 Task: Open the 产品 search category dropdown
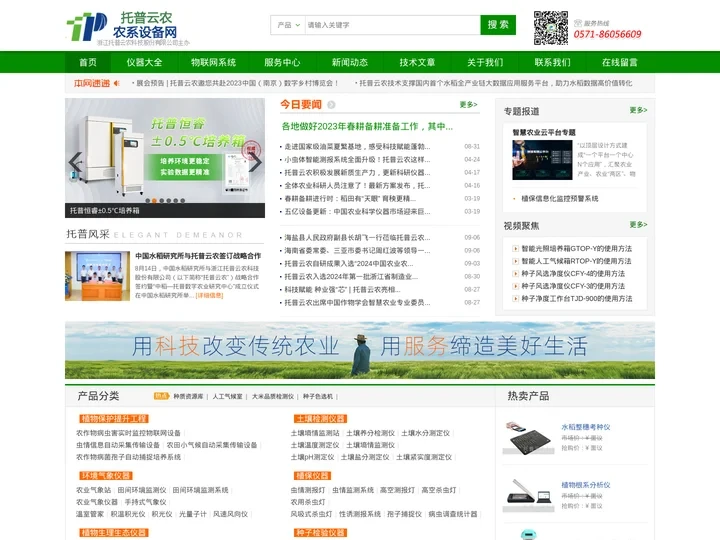coord(288,25)
